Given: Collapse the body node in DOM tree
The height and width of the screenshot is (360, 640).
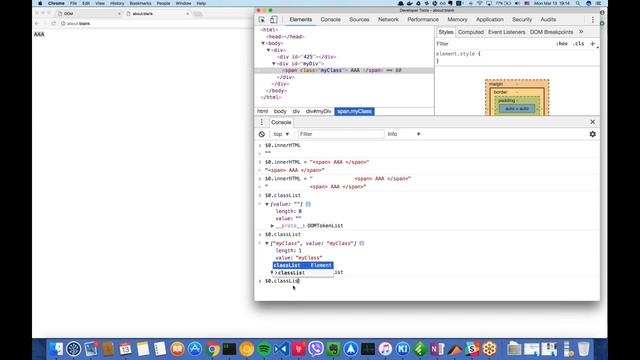Looking at the screenshot, I should pyautogui.click(x=263, y=43).
